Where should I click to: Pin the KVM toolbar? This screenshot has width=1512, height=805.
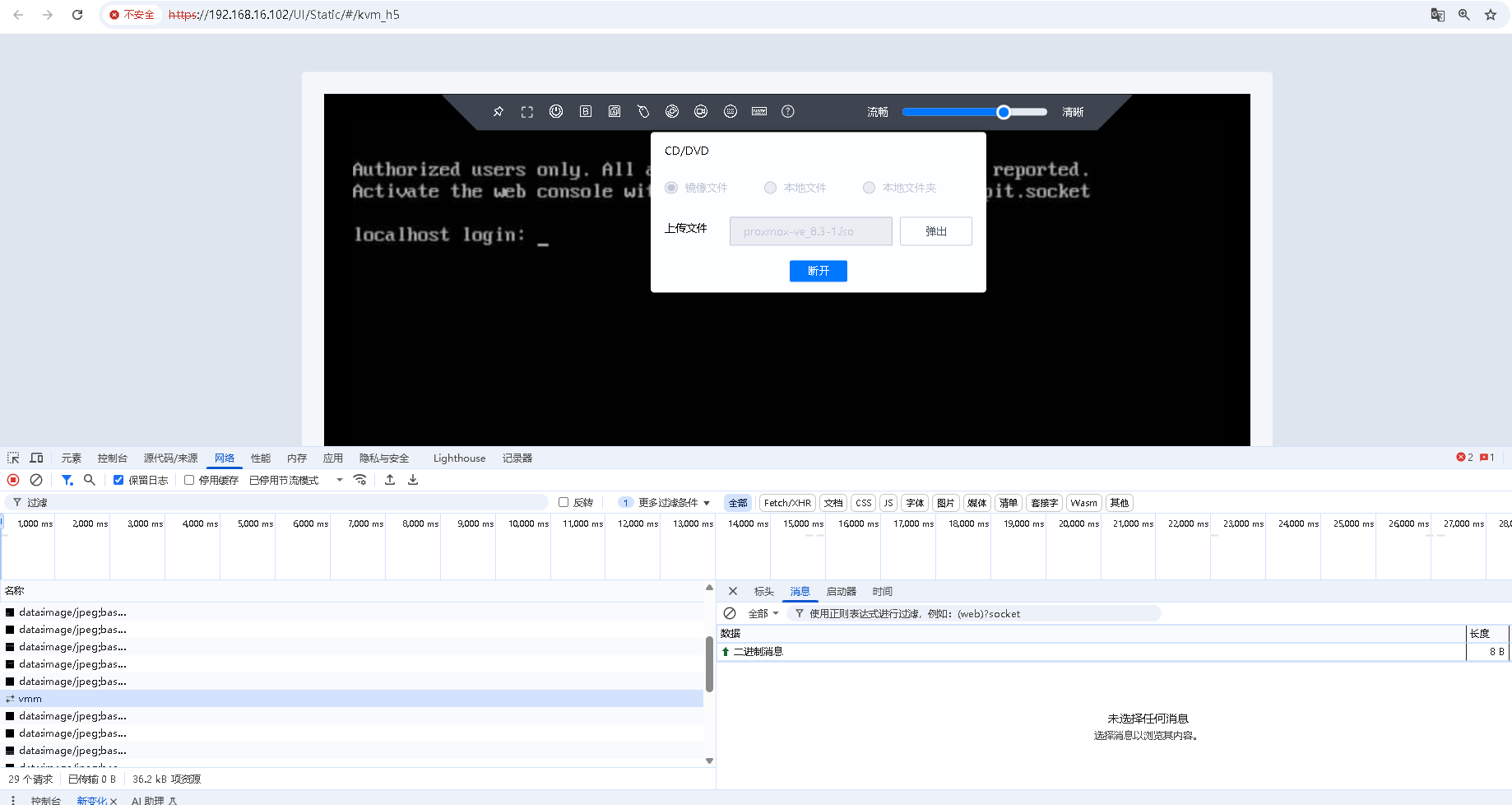[498, 111]
